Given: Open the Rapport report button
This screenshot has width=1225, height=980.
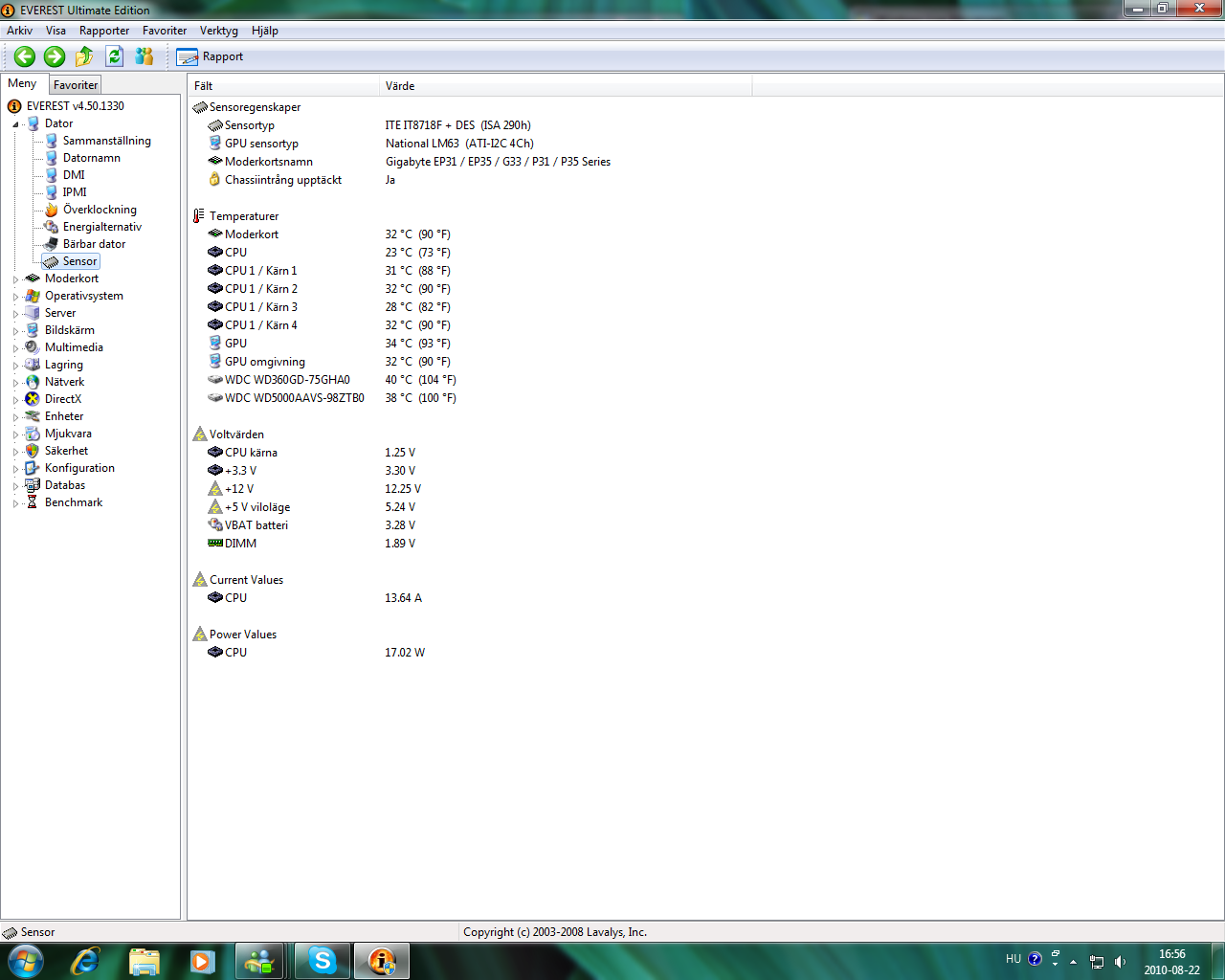Looking at the screenshot, I should [210, 56].
